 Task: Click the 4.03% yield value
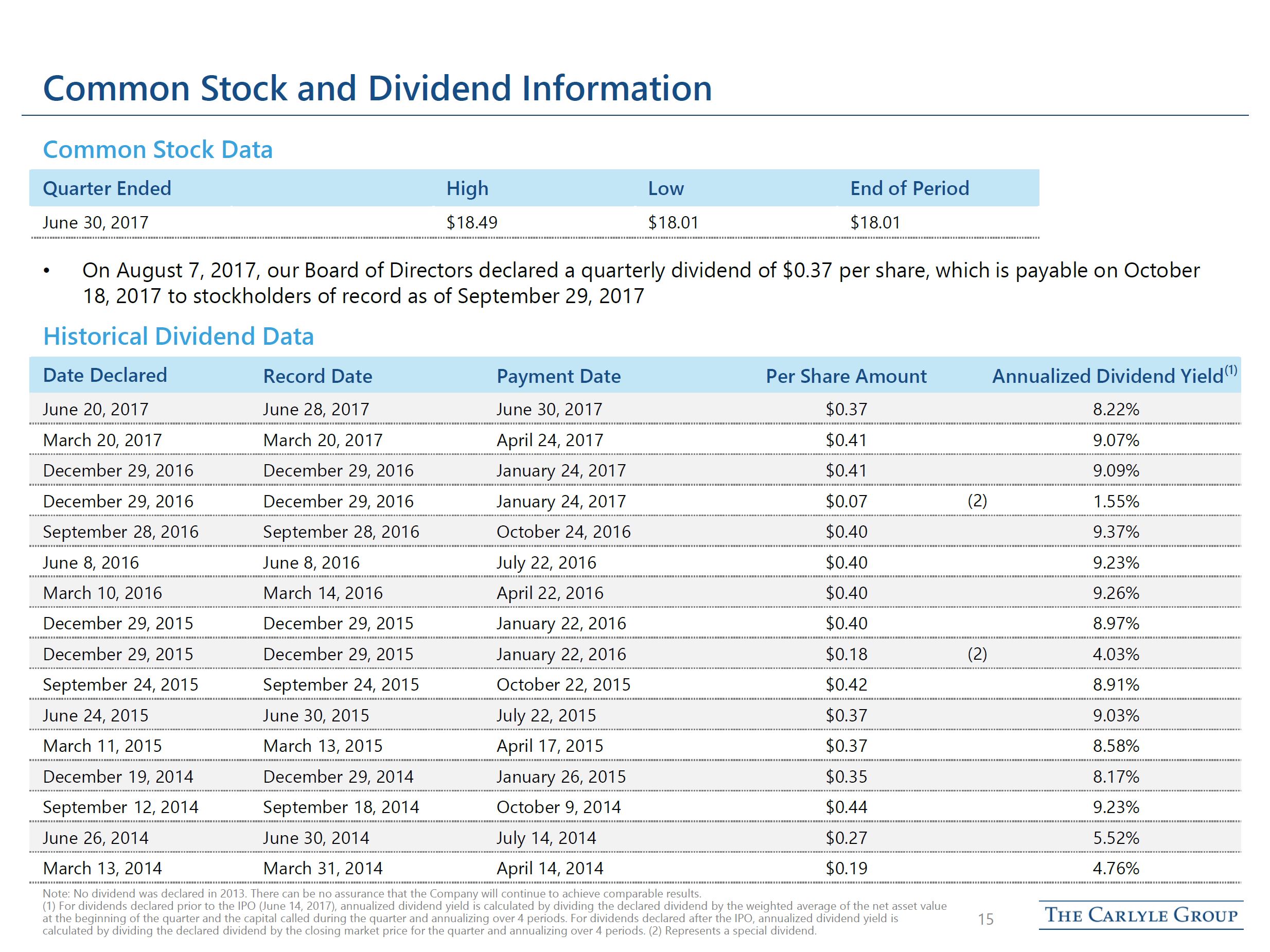pyautogui.click(x=1116, y=655)
